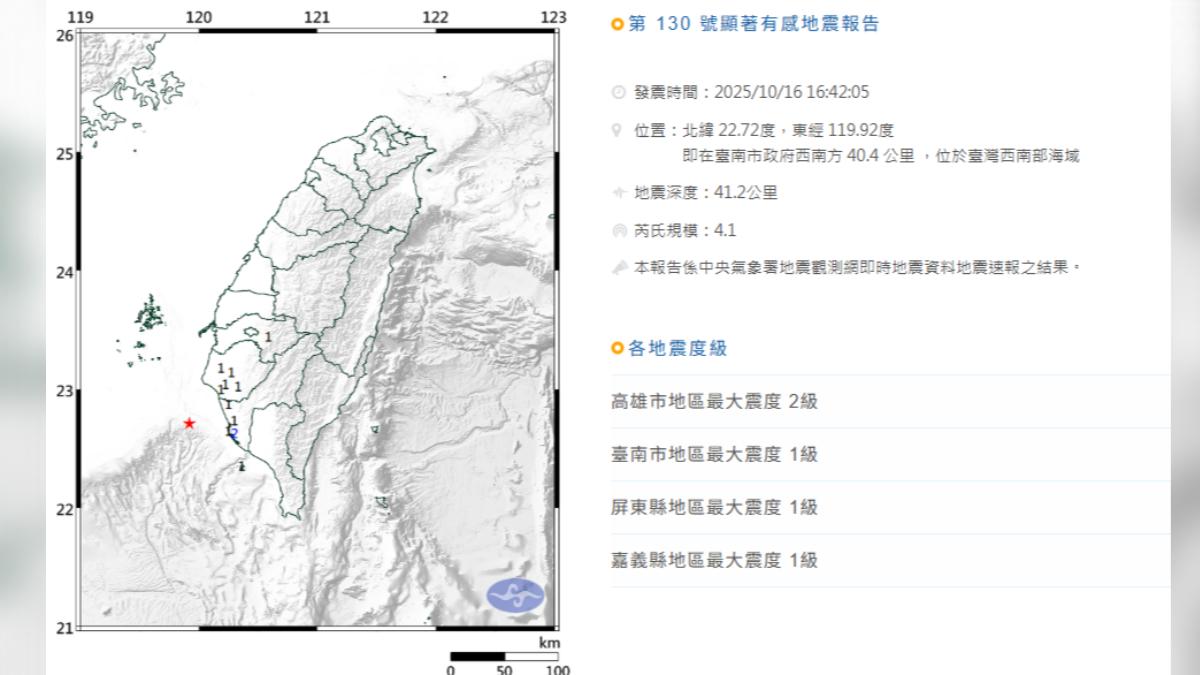Click the location pin icon beside 位置
This screenshot has width=1200, height=675.
tap(618, 130)
